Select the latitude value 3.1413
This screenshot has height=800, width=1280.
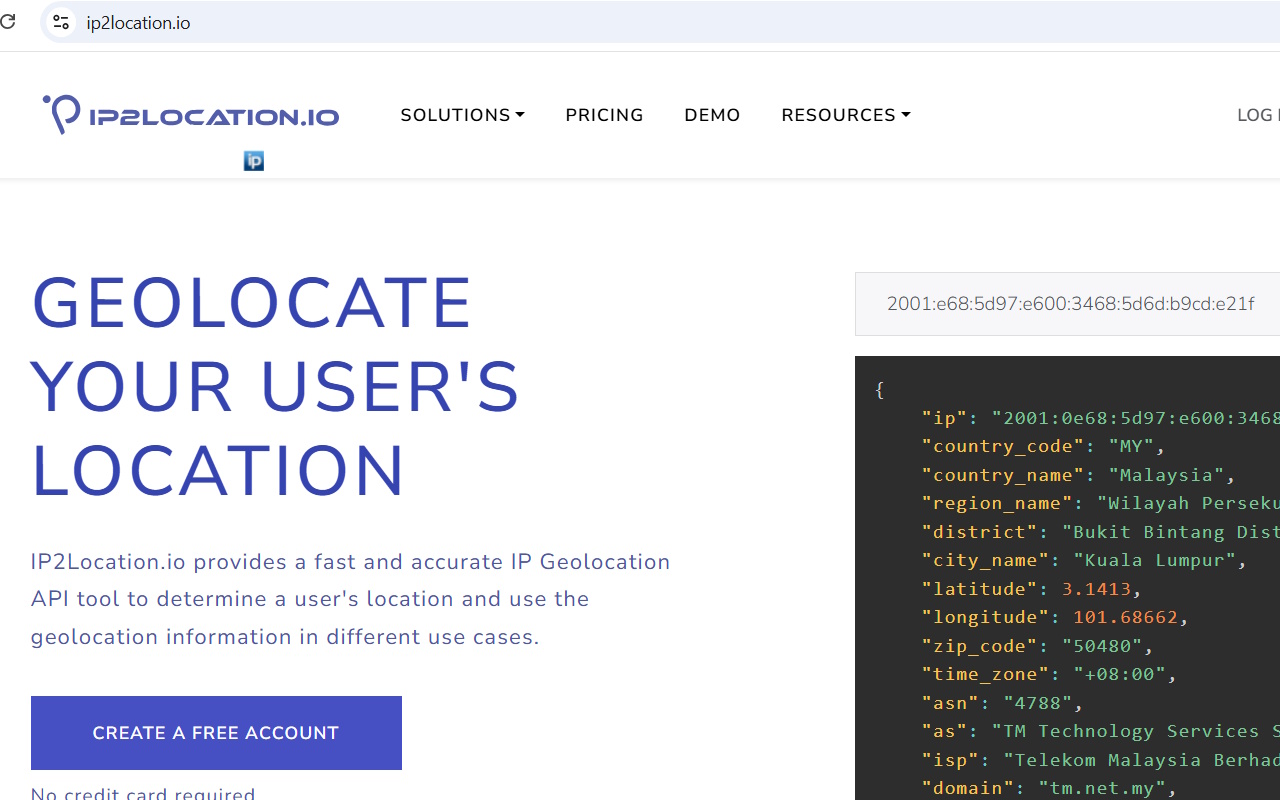pyautogui.click(x=1098, y=589)
